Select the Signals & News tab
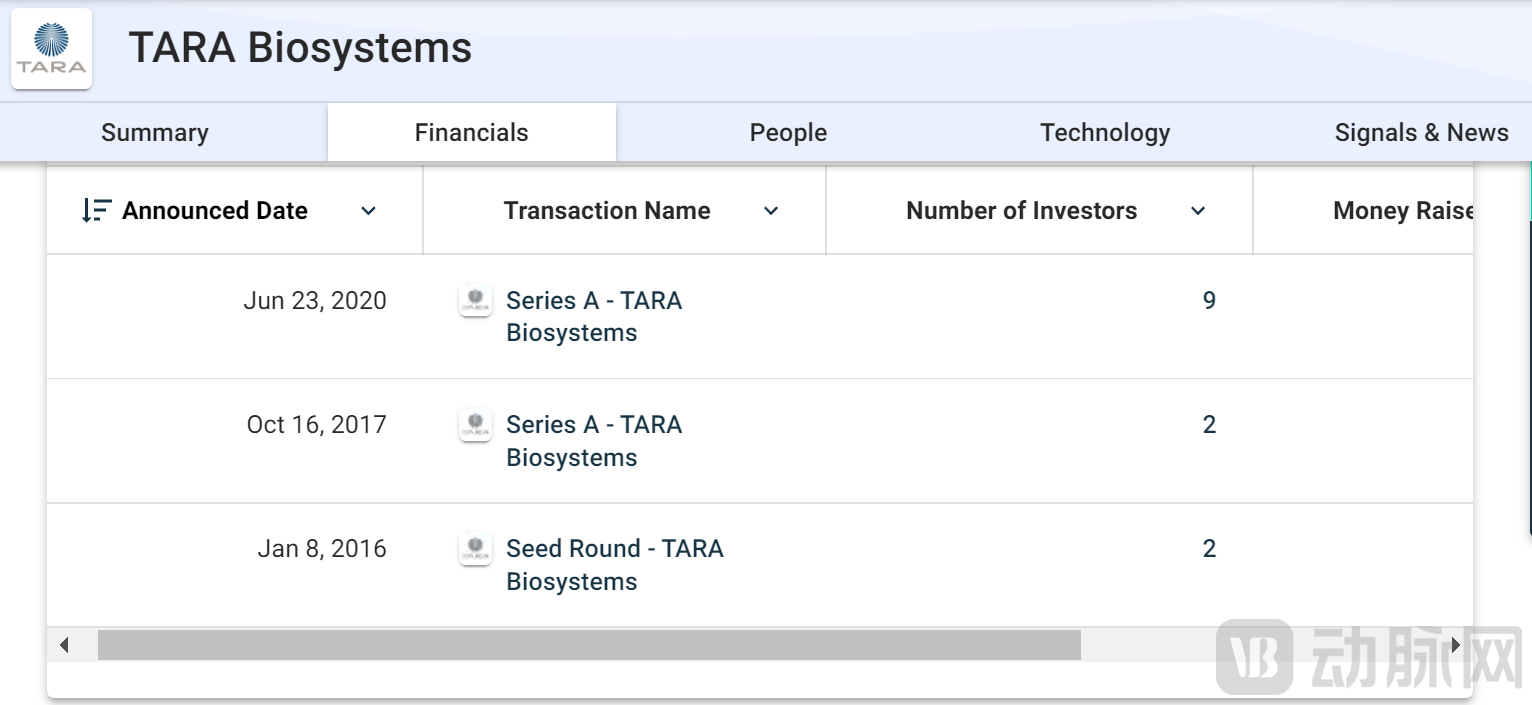 tap(1421, 133)
